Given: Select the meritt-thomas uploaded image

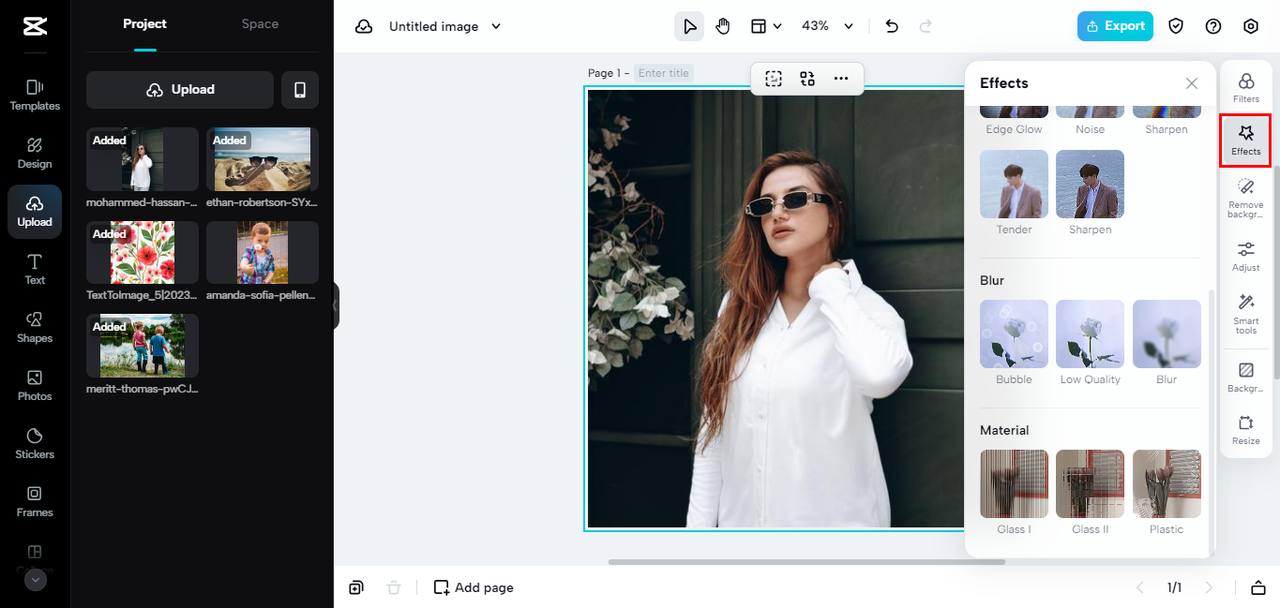Looking at the screenshot, I should point(142,346).
